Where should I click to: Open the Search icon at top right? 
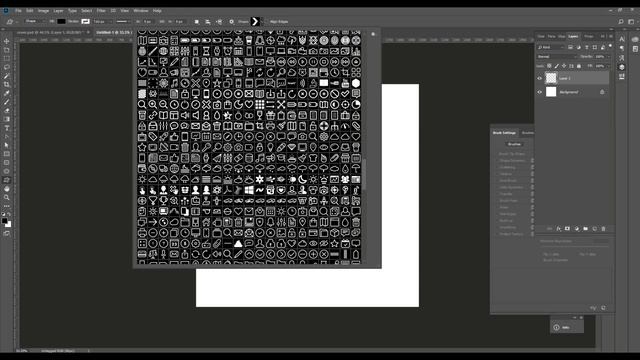[x=621, y=22]
